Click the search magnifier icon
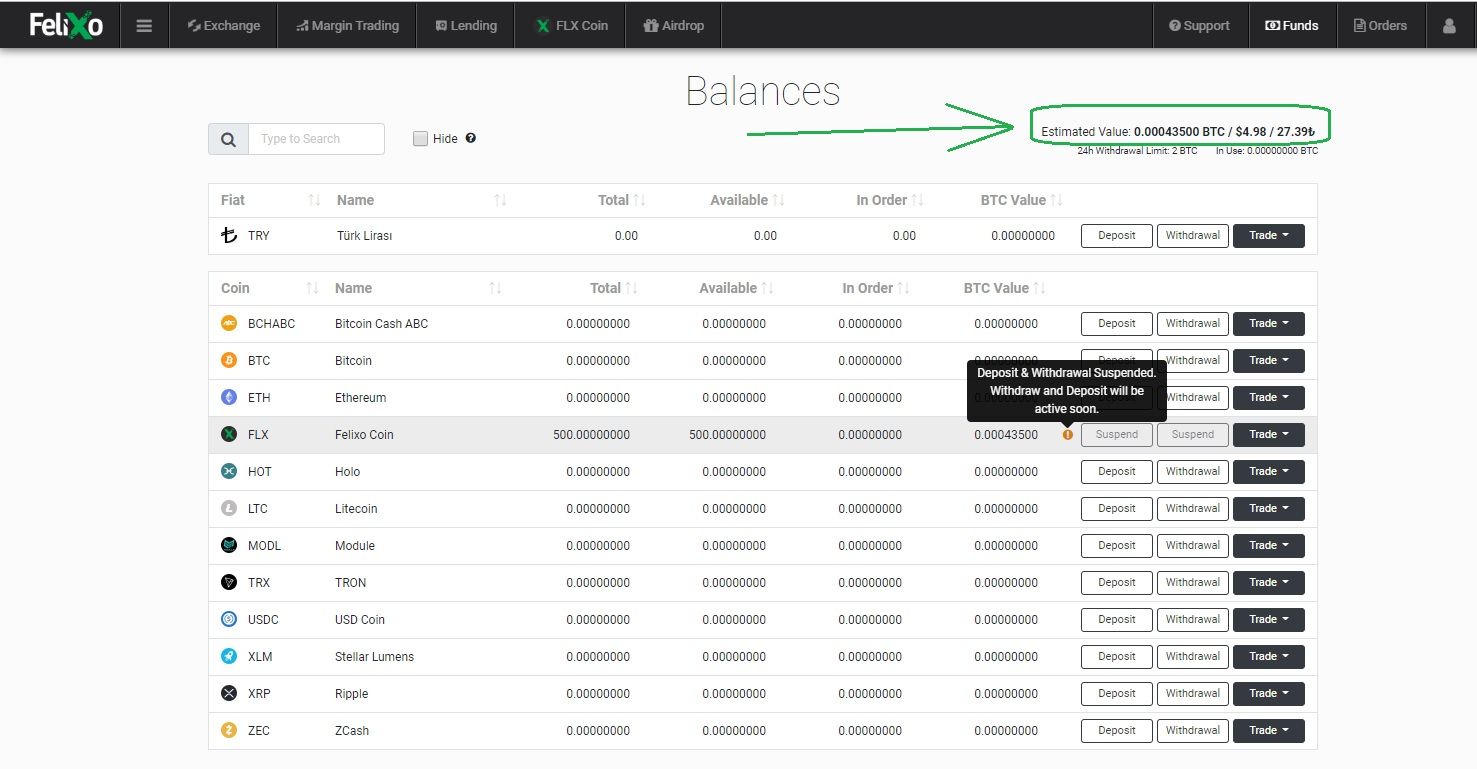 tap(228, 139)
